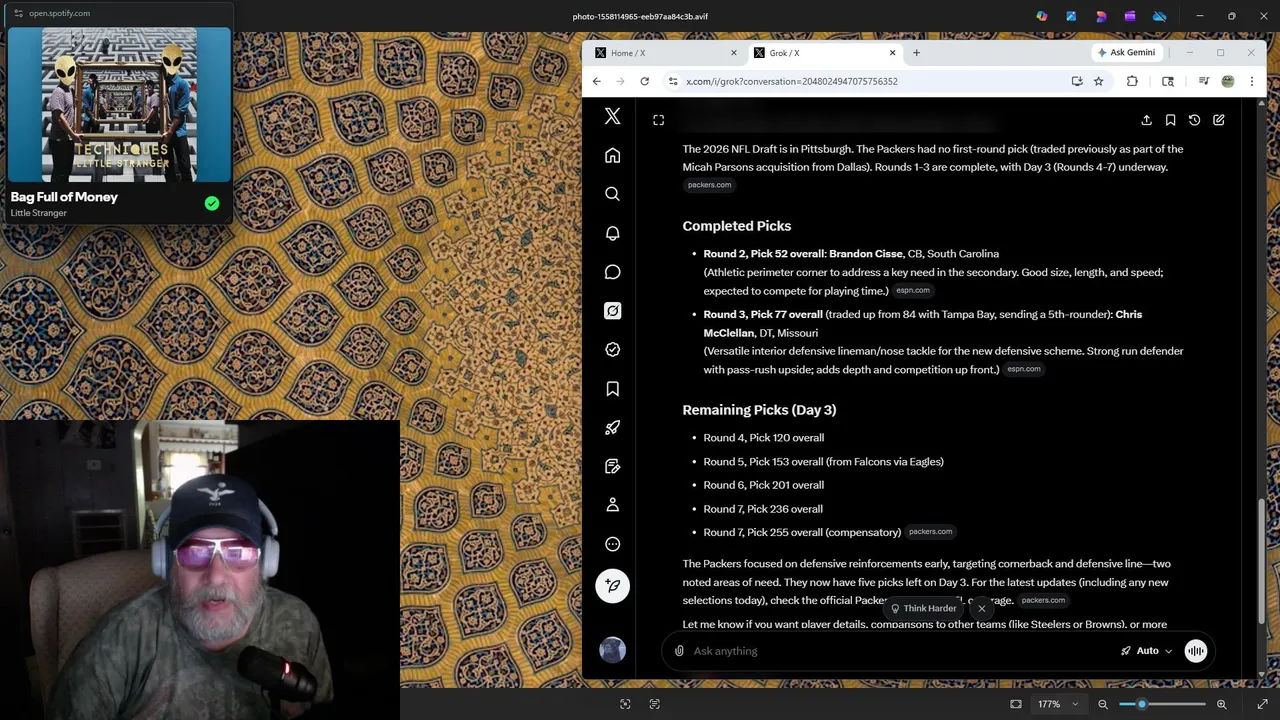
Task: Open Chrome profile avatar
Action: [x=1228, y=81]
